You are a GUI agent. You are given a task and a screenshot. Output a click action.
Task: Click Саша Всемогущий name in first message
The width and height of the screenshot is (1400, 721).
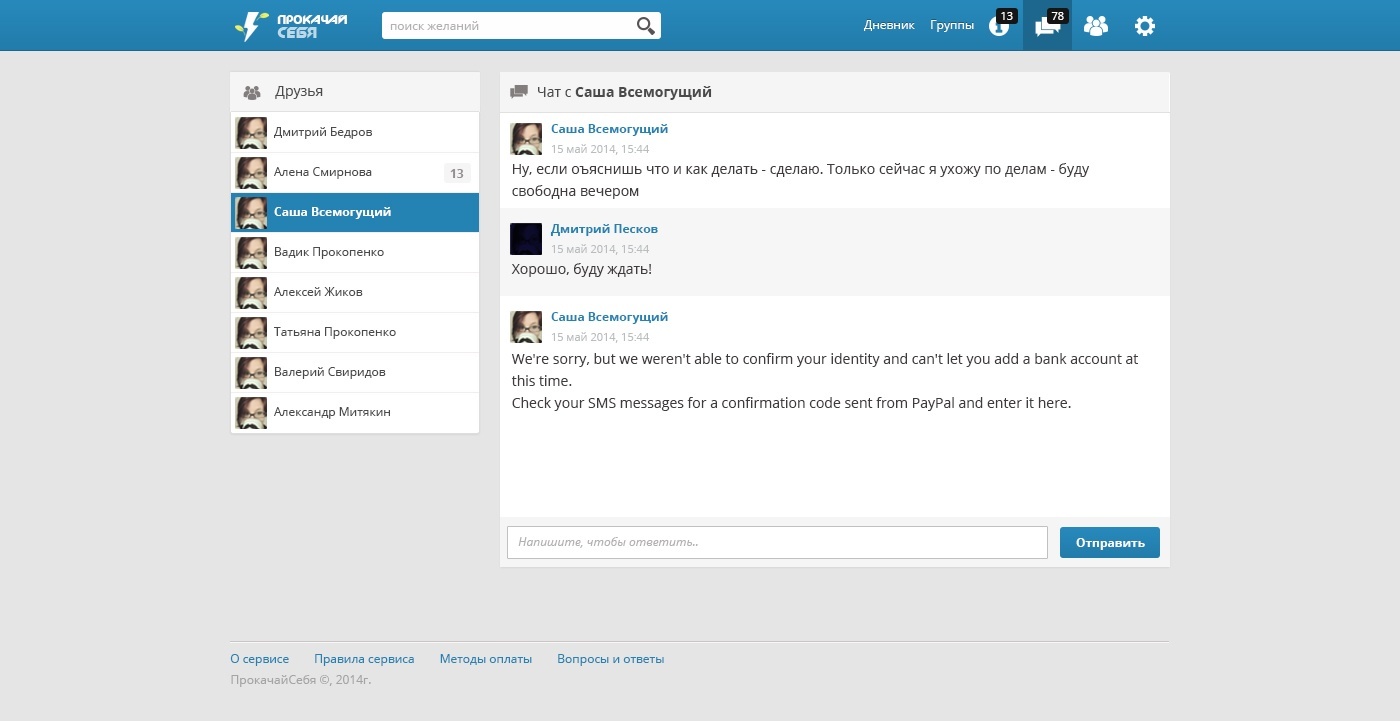point(609,129)
